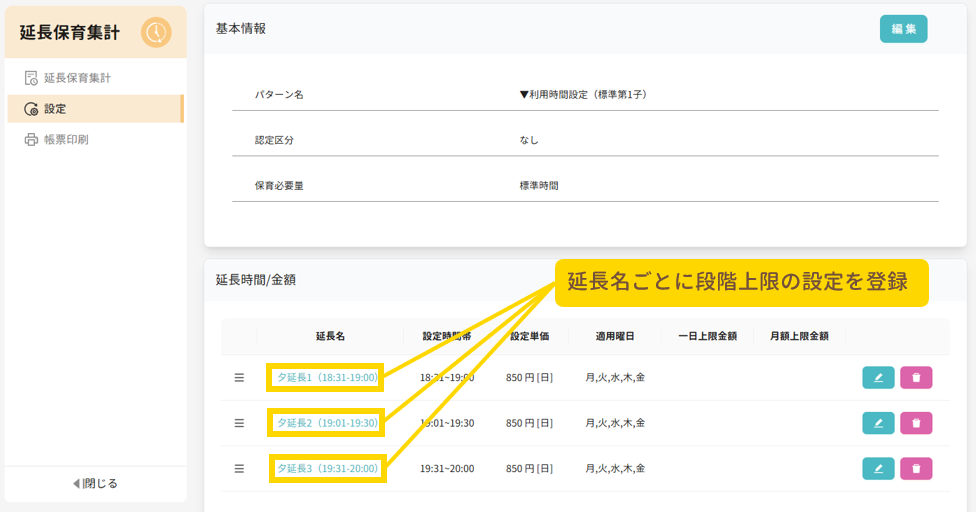The width and height of the screenshot is (976, 512).
Task: Collapse the sidebar with 閉じる
Action: pyautogui.click(x=95, y=483)
